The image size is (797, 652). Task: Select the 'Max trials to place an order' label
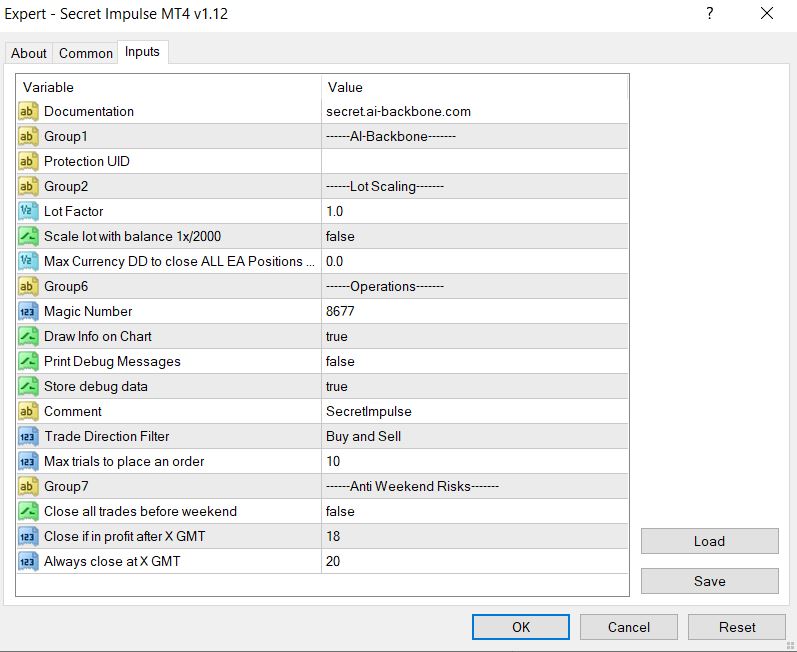pos(124,461)
